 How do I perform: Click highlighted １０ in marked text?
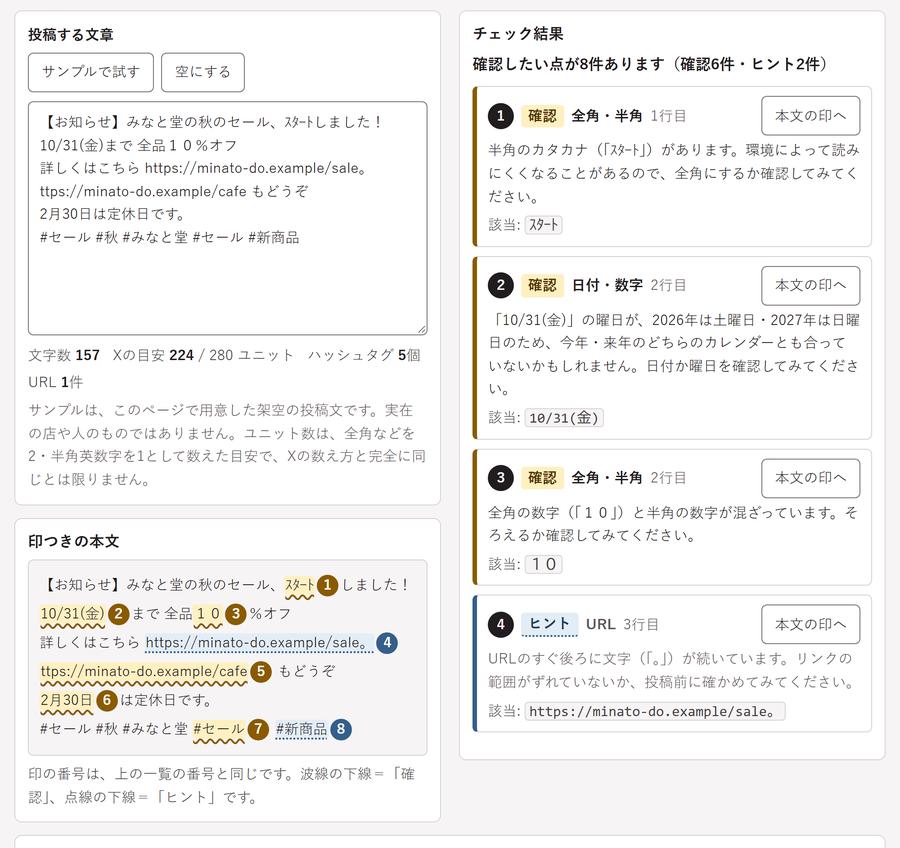pos(208,614)
